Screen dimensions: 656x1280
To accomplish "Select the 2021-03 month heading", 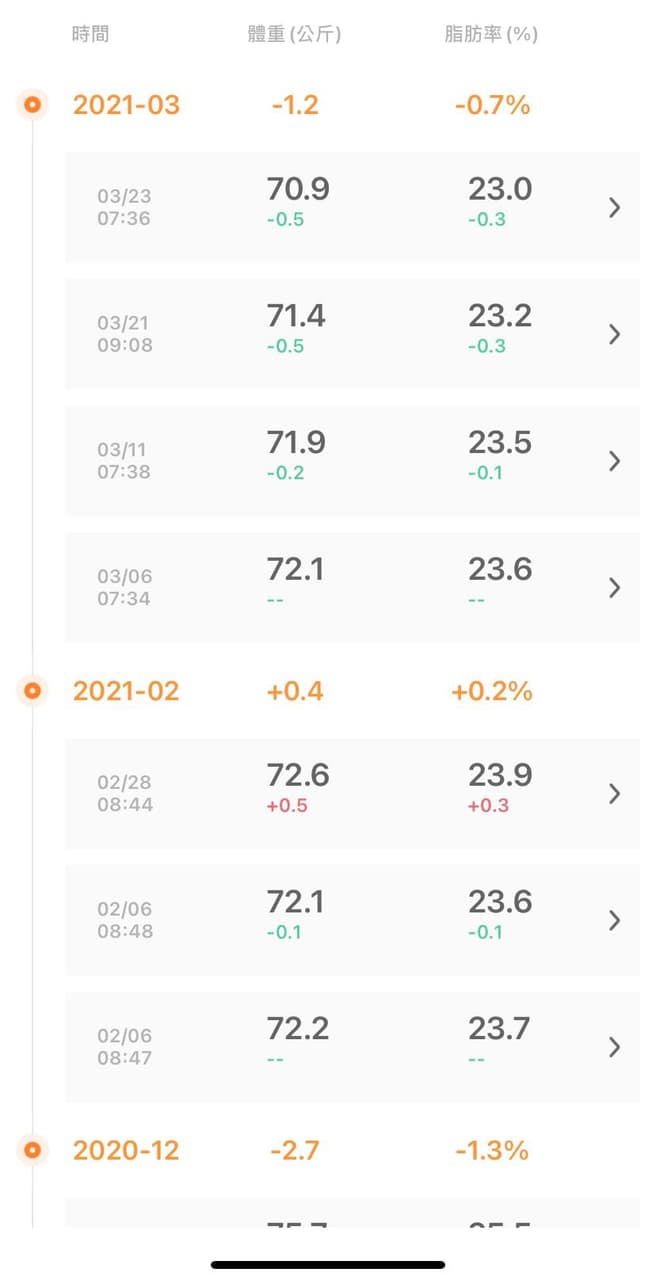I will pos(126,105).
